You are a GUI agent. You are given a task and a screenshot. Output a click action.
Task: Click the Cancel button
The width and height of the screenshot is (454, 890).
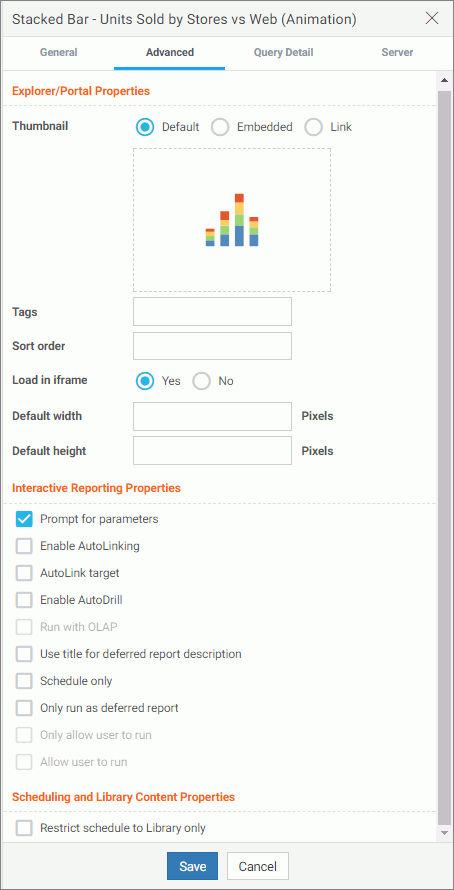(258, 866)
